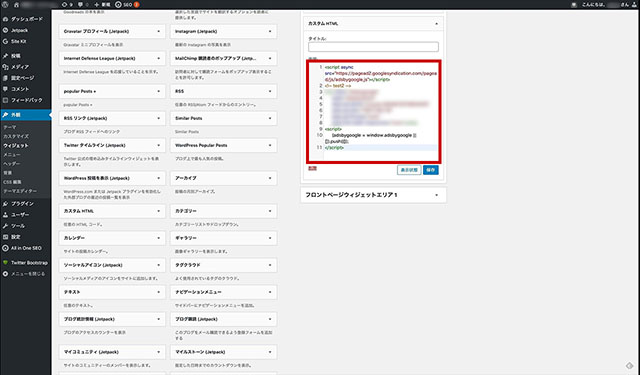
Task: Click the Site Kit G icon
Action: tap(5, 41)
